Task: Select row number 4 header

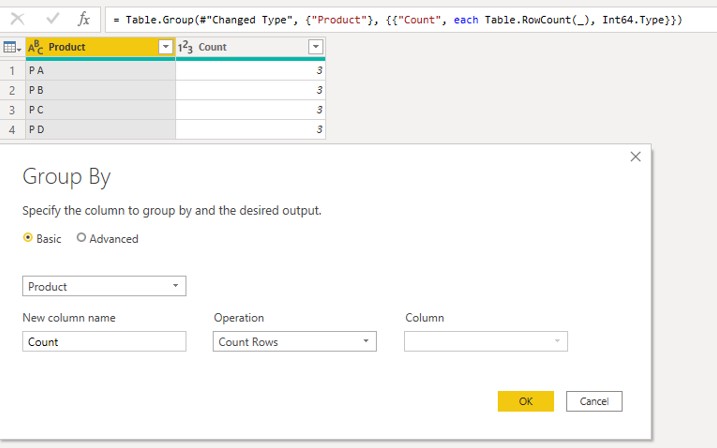Action: (12, 129)
